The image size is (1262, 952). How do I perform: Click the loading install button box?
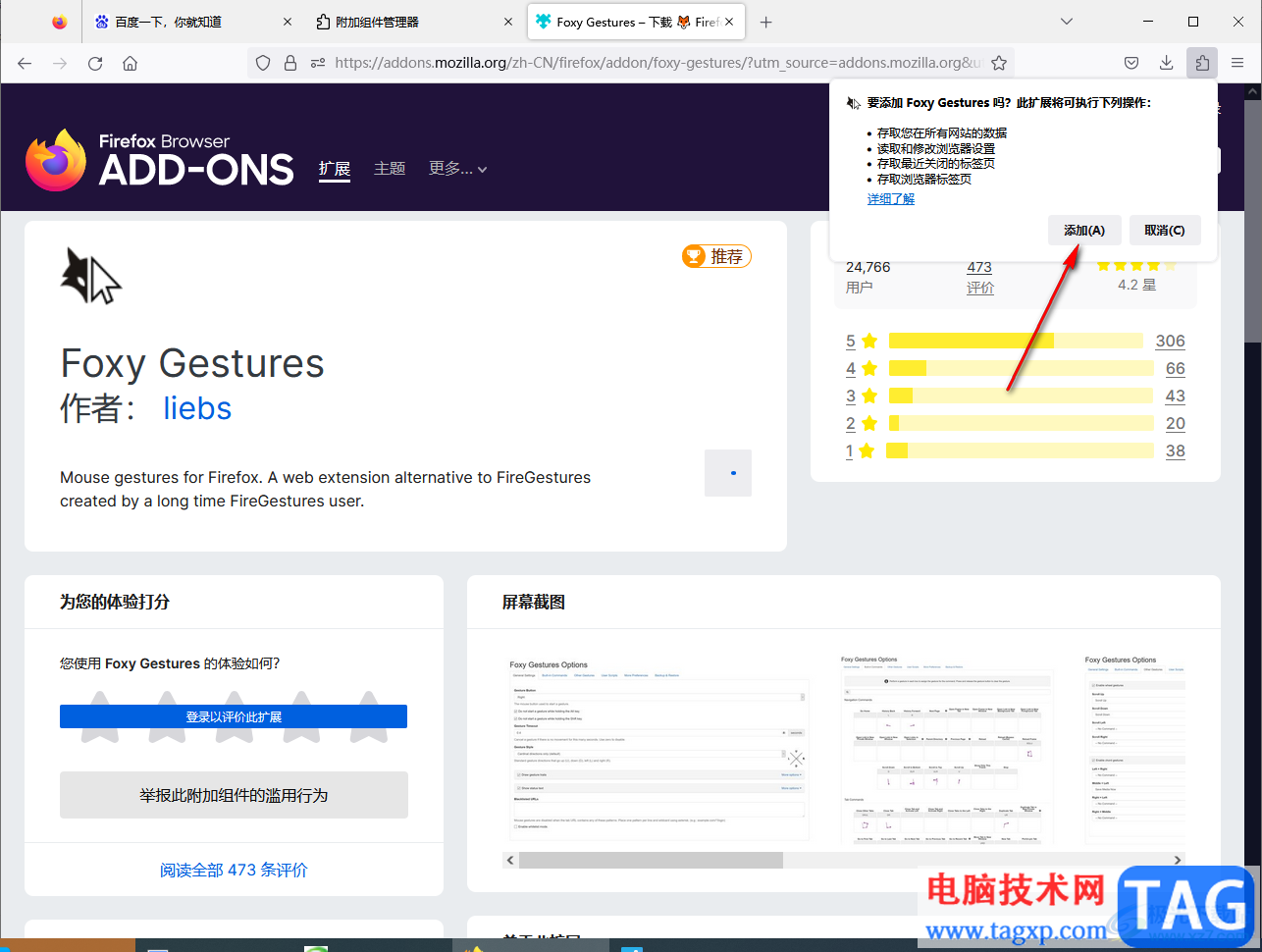coord(728,473)
